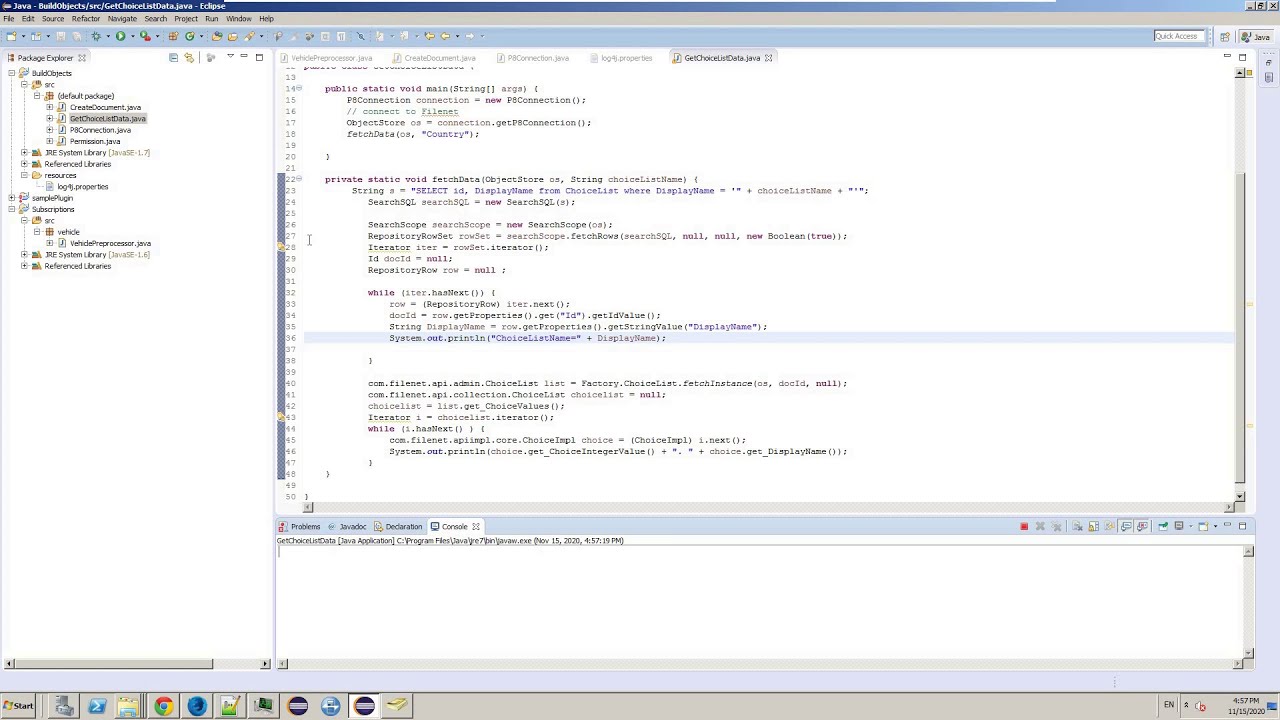
Task: Toggle Show Console on Standard Error change
Action: (x=1142, y=526)
